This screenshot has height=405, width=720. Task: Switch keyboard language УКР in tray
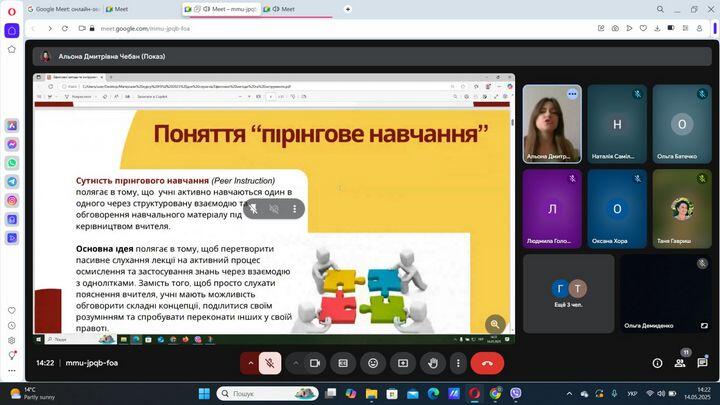pyautogui.click(x=632, y=394)
